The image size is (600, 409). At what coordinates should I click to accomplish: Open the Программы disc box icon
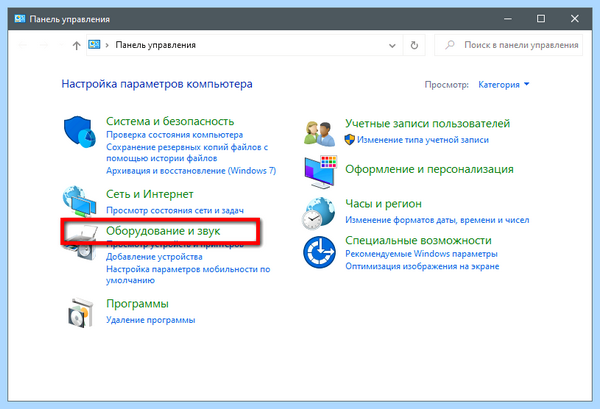[x=80, y=313]
